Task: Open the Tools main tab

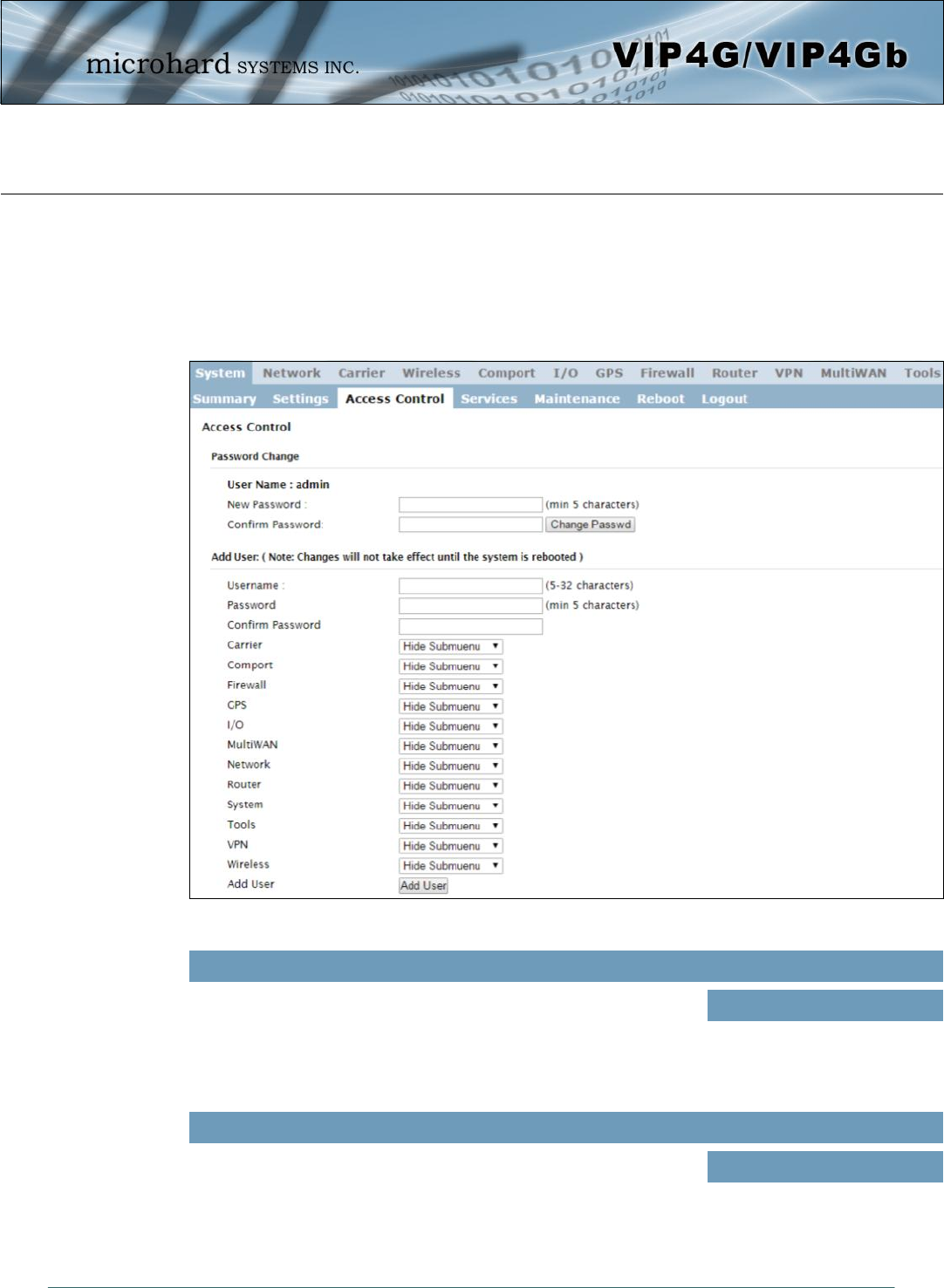Action: (x=922, y=373)
